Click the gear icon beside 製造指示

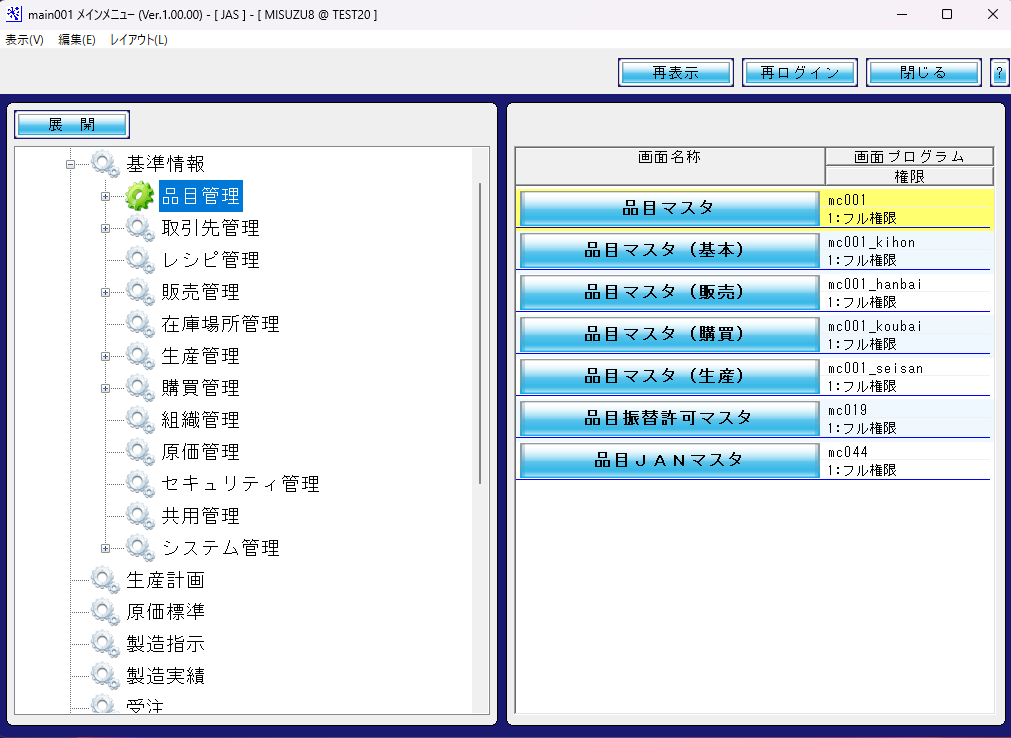pos(105,644)
